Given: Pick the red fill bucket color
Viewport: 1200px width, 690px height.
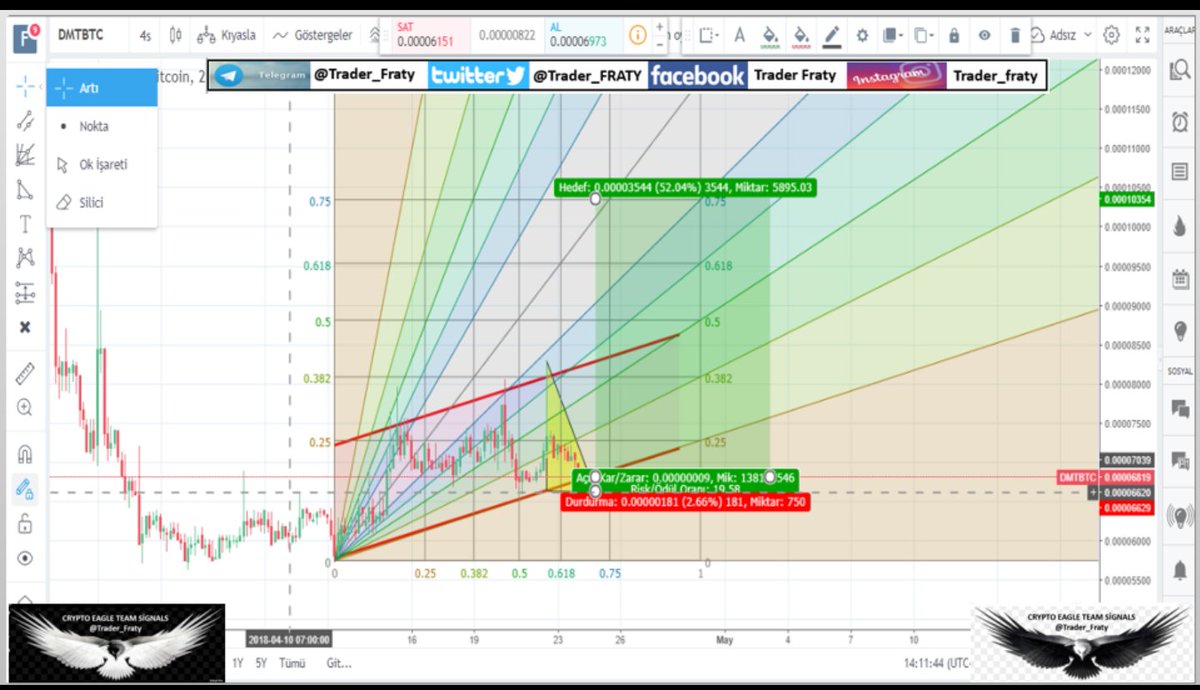Looking at the screenshot, I should (x=801, y=36).
